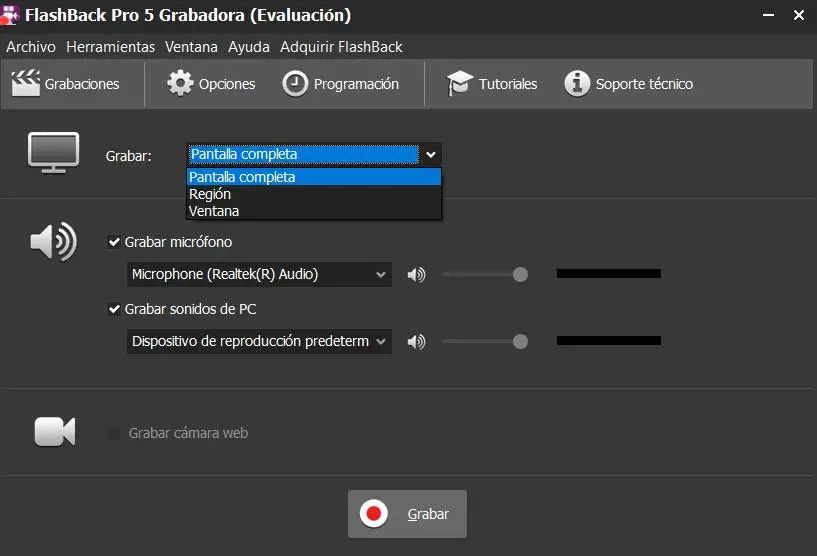Viewport: 817px width, 556px height.
Task: Click the Opciones toolbar label
Action: tap(227, 84)
